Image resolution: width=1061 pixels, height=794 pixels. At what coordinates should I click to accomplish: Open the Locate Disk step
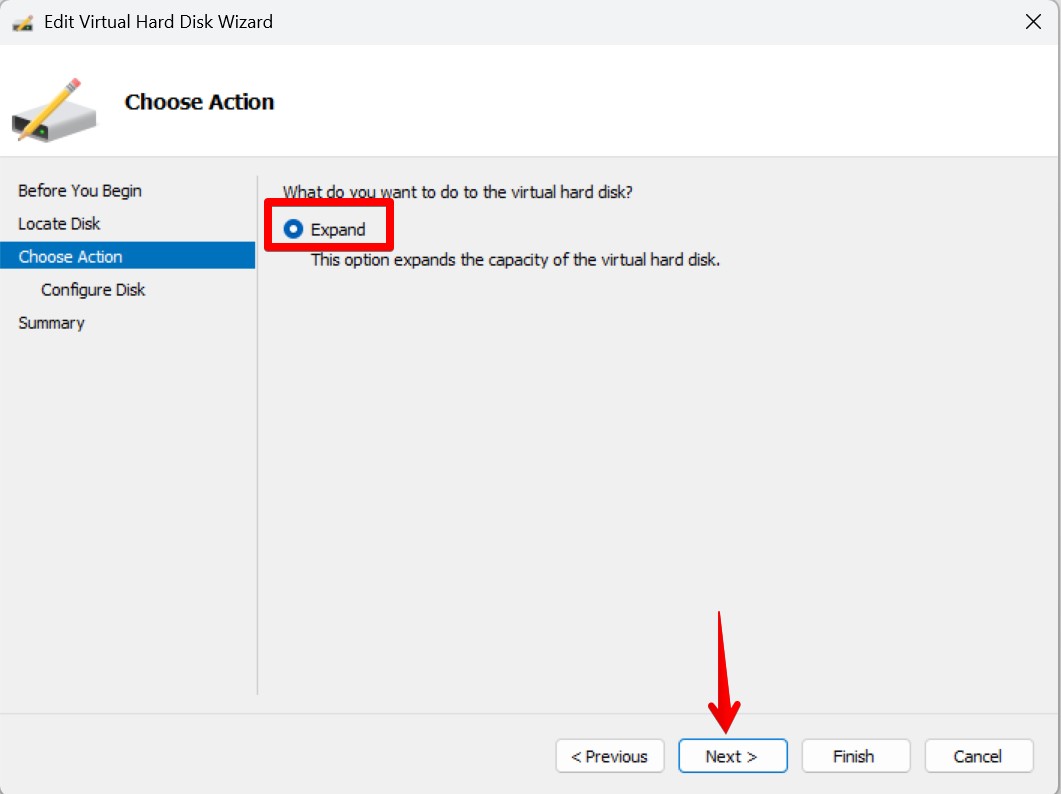(x=59, y=223)
